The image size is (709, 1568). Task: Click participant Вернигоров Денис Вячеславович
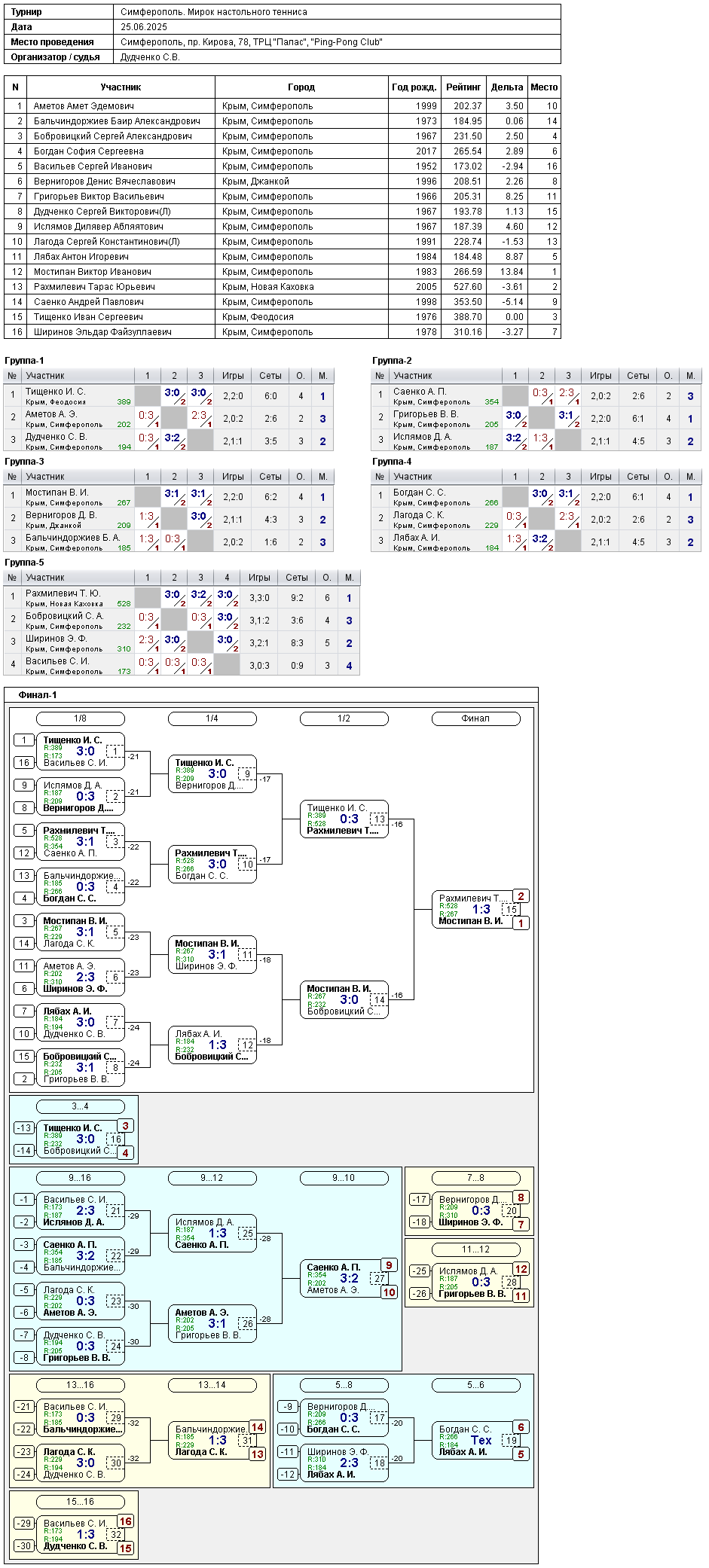coord(105,182)
